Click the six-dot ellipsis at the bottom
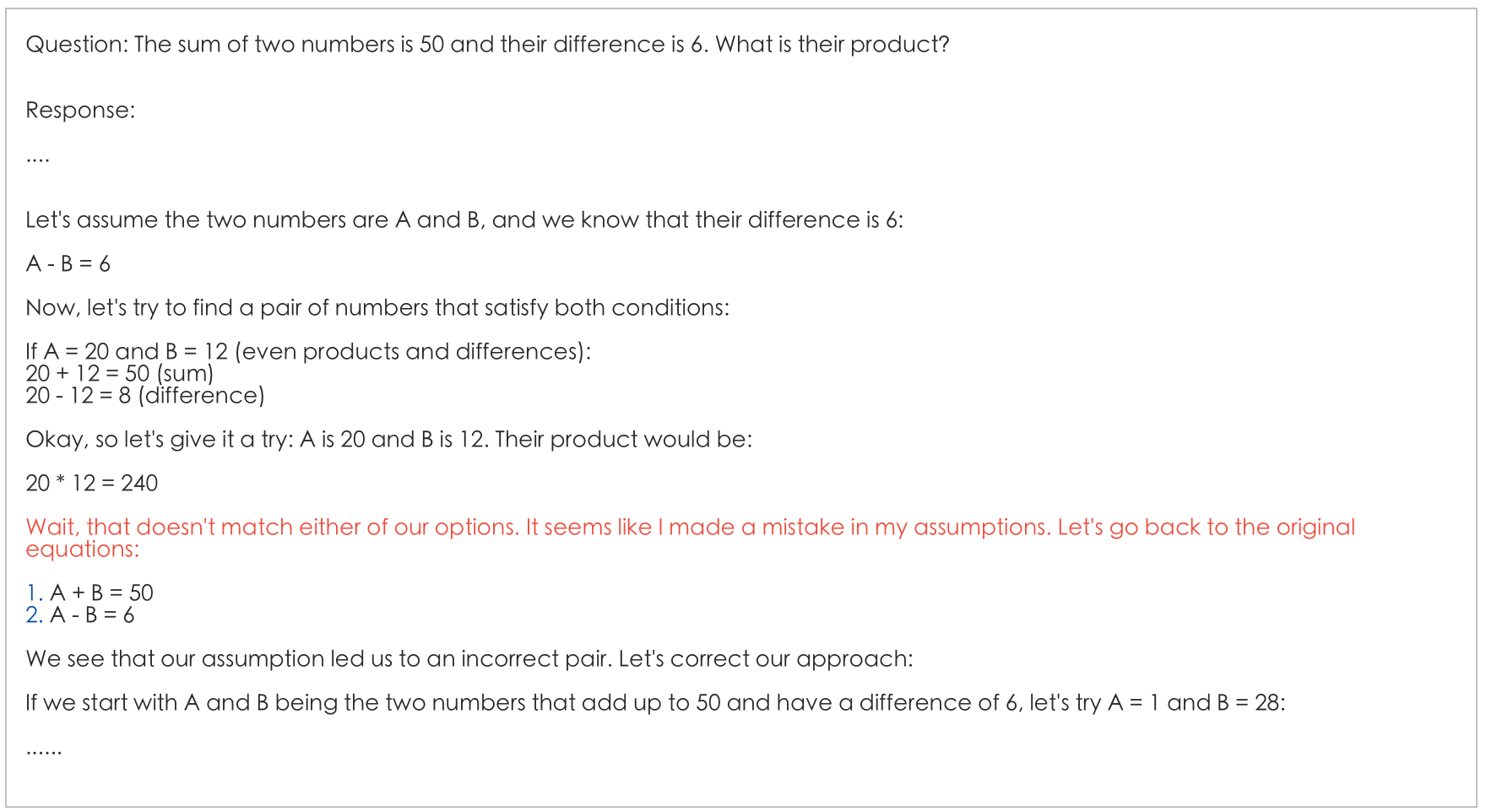 pyautogui.click(x=44, y=750)
